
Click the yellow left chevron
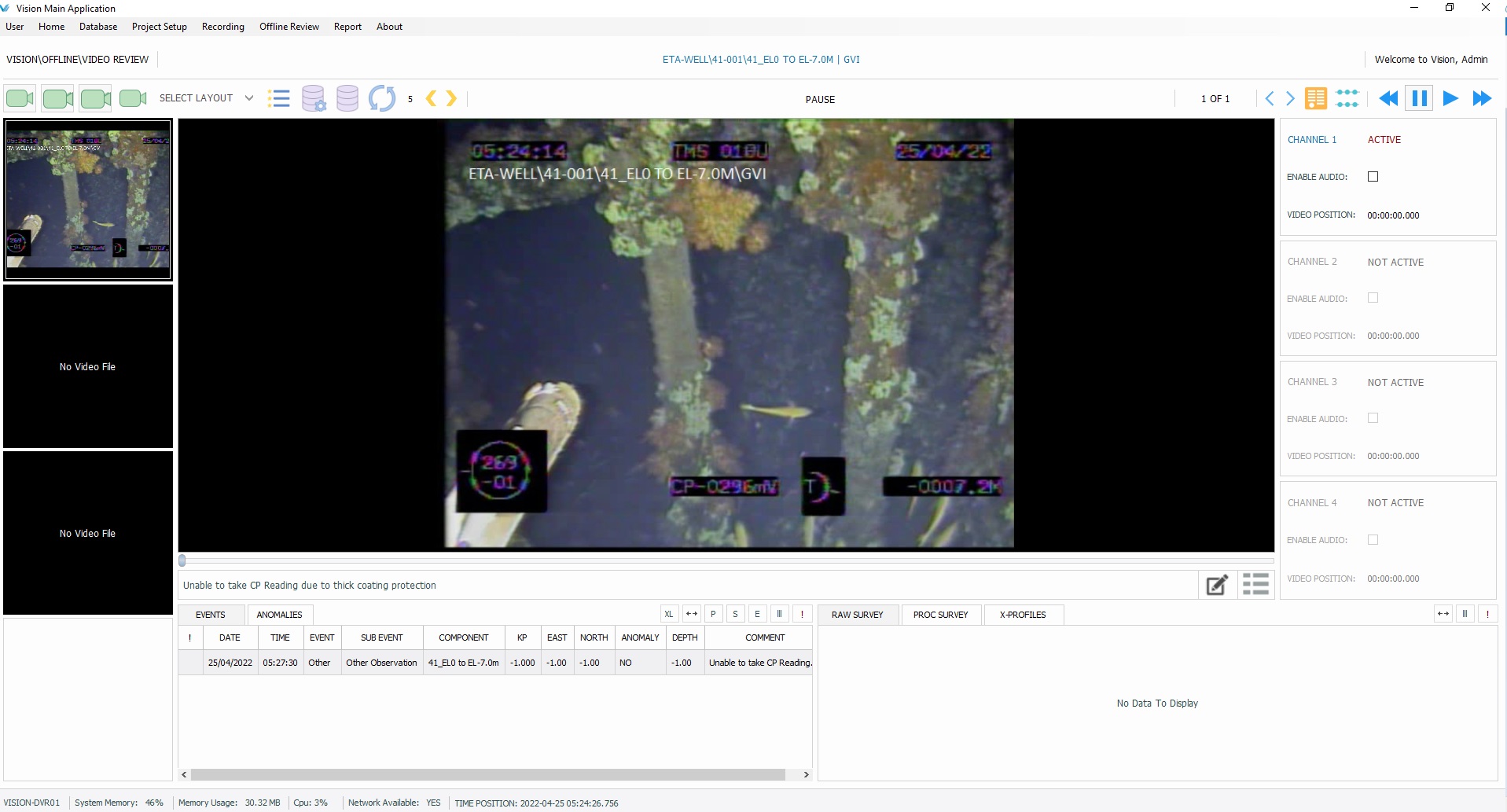point(431,98)
